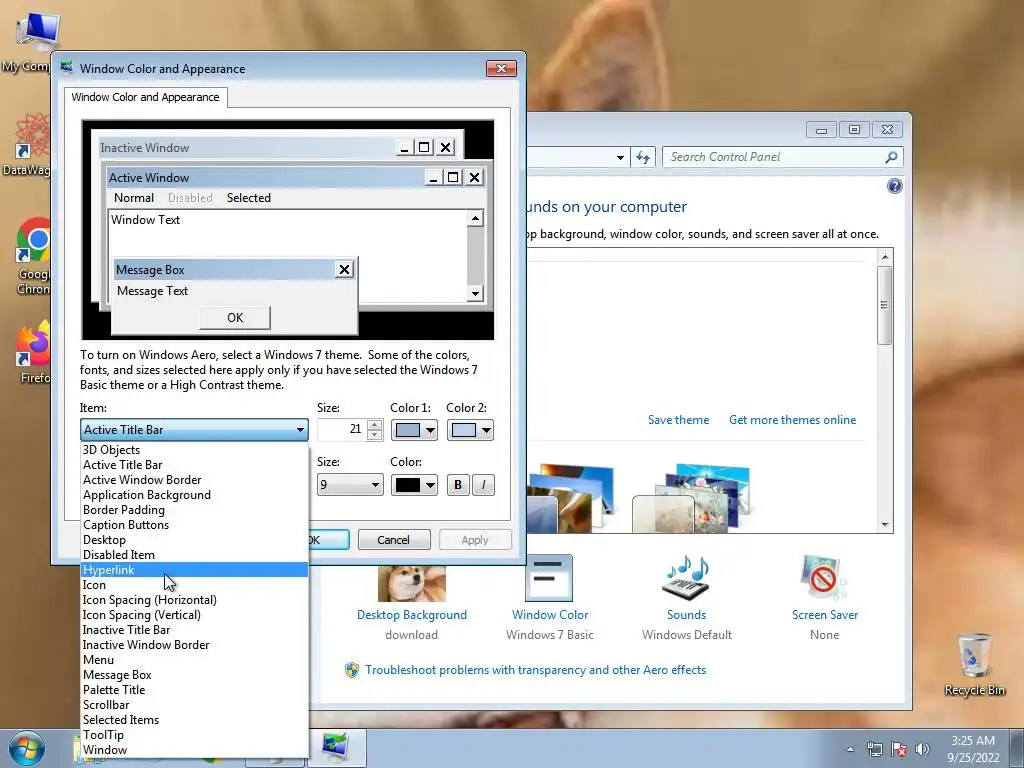The image size is (1024, 768).
Task: Click the Selected menu item in preview
Action: pyautogui.click(x=249, y=198)
